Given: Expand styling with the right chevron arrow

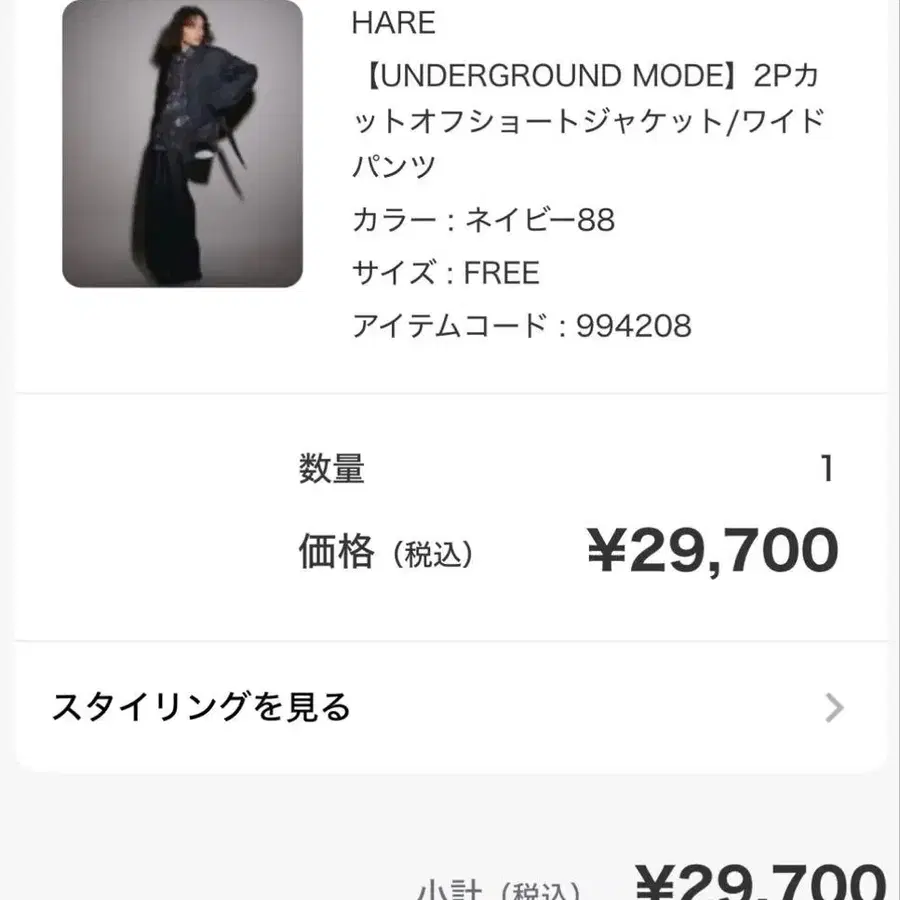Looking at the screenshot, I should [x=834, y=709].
